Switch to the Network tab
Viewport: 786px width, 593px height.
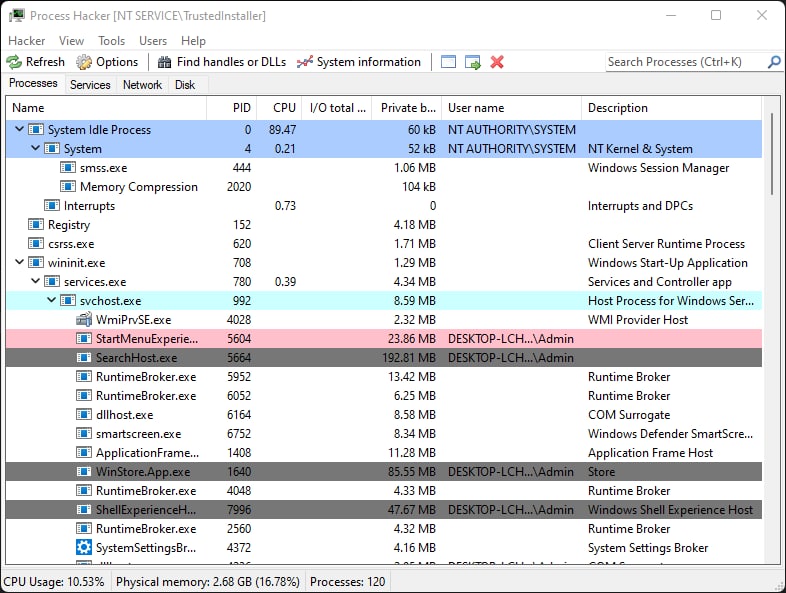pyautogui.click(x=142, y=85)
